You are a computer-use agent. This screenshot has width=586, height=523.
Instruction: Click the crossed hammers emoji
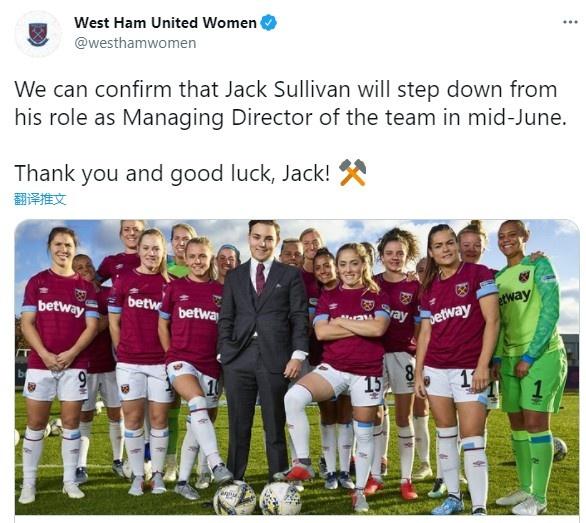point(352,172)
